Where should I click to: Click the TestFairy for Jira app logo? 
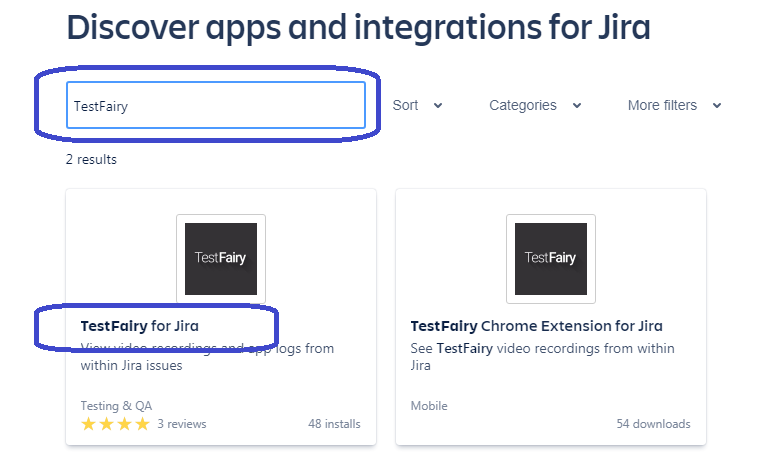pos(221,258)
